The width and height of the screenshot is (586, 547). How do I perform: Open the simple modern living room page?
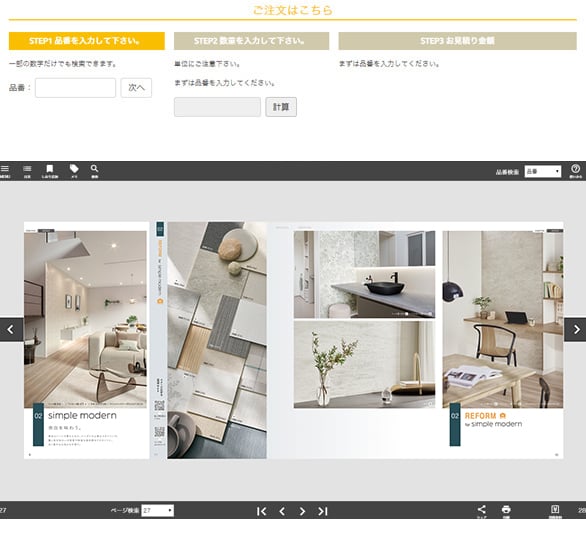86,340
